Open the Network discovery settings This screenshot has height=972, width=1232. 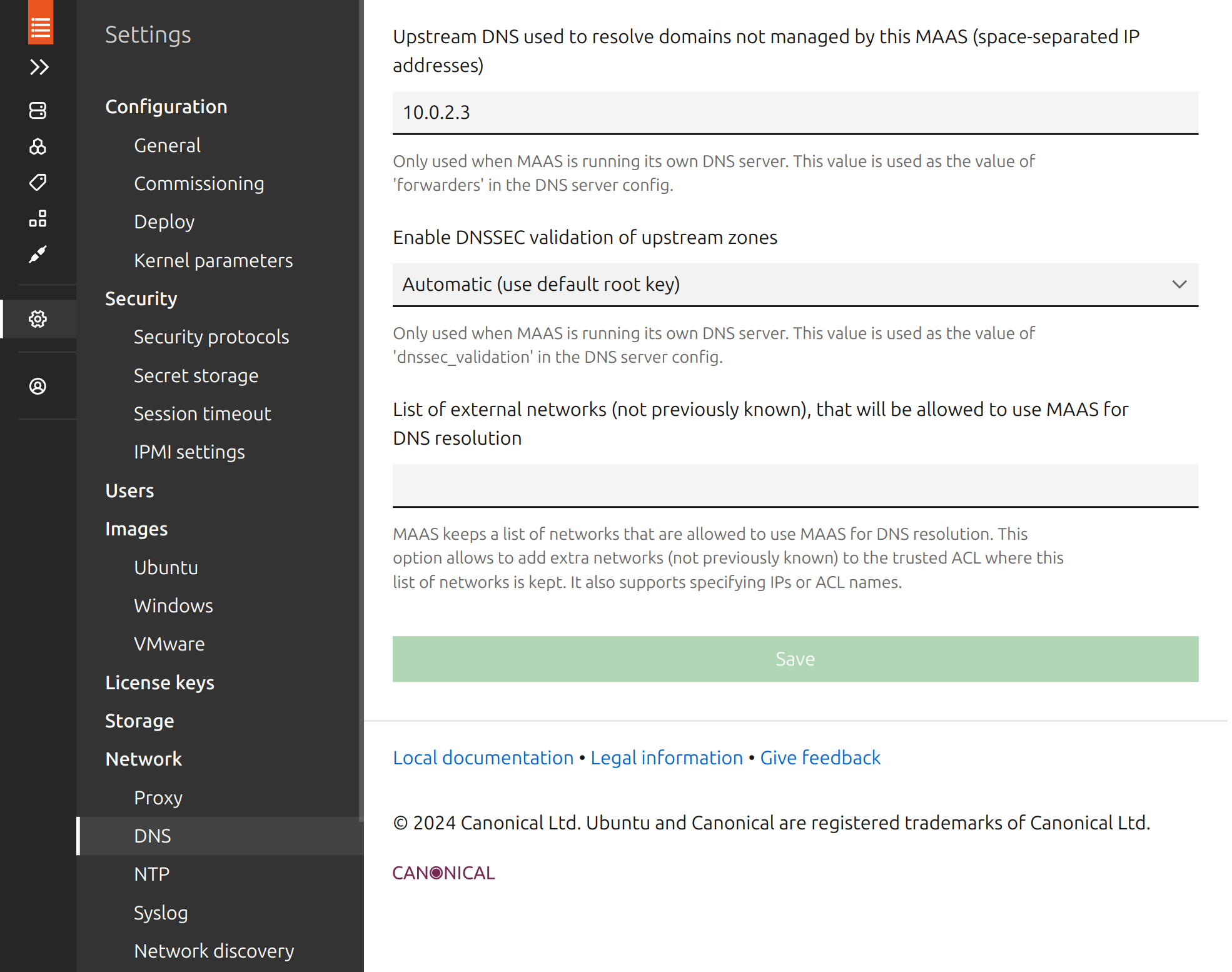tap(214, 951)
